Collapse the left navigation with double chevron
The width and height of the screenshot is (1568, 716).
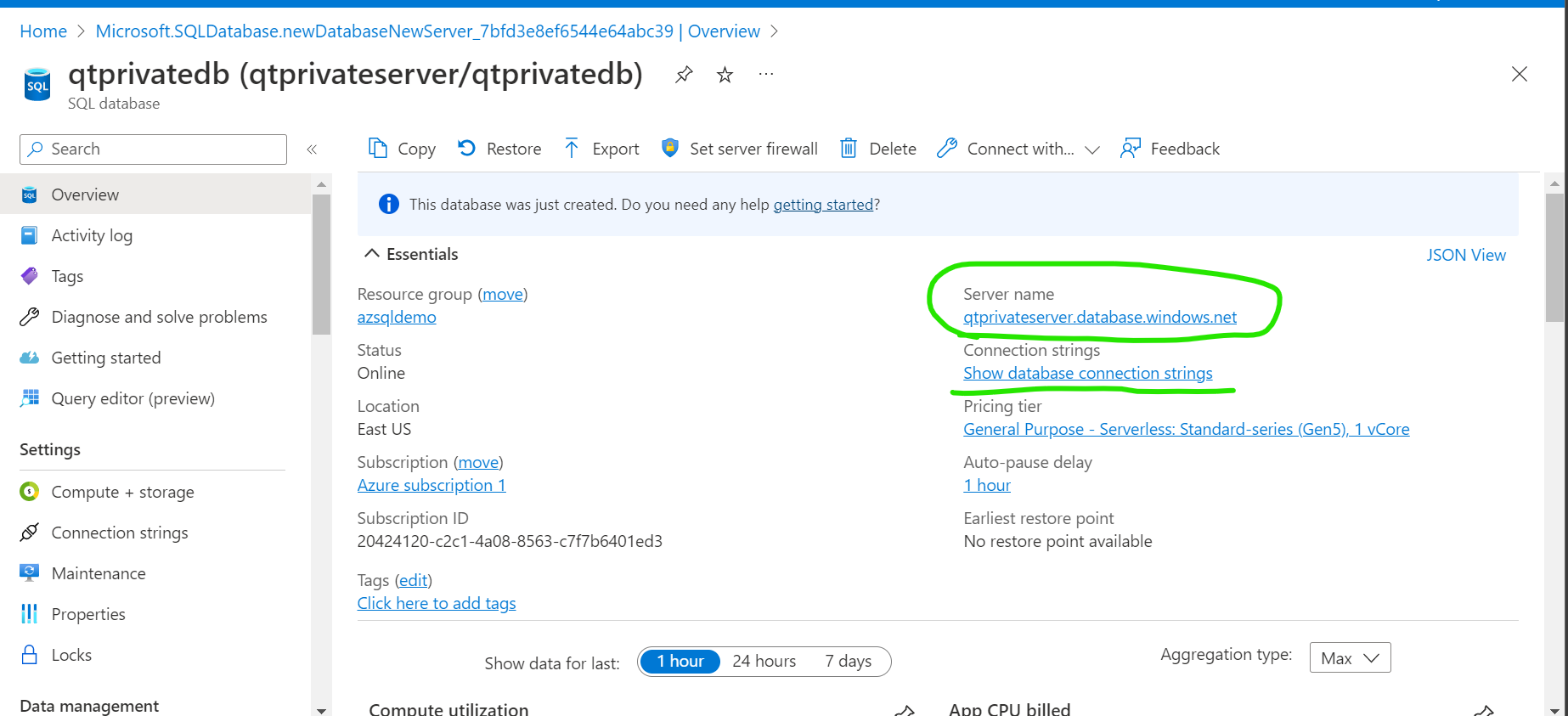(312, 149)
